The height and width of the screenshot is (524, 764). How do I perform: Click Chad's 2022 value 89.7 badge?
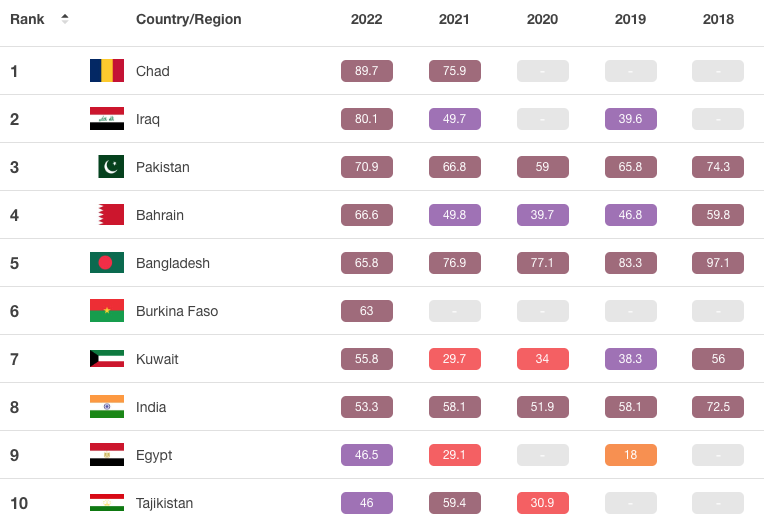pyautogui.click(x=367, y=71)
